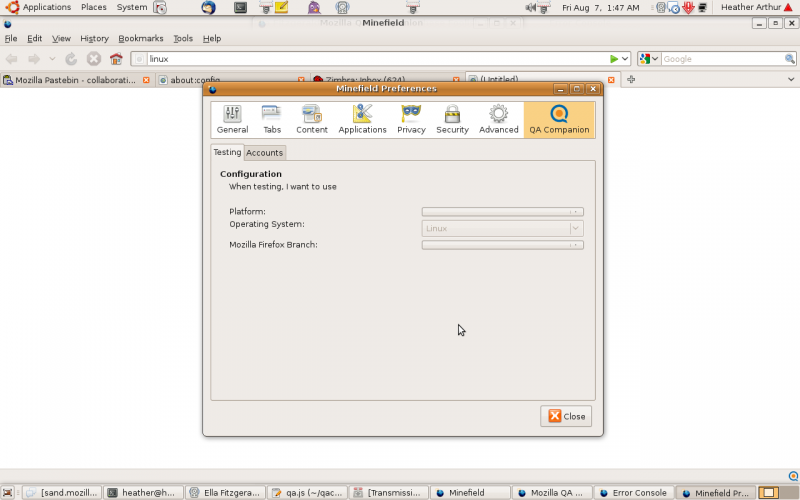Close the Mozilla Pastebin tab
This screenshot has width=800, height=500.
click(146, 80)
